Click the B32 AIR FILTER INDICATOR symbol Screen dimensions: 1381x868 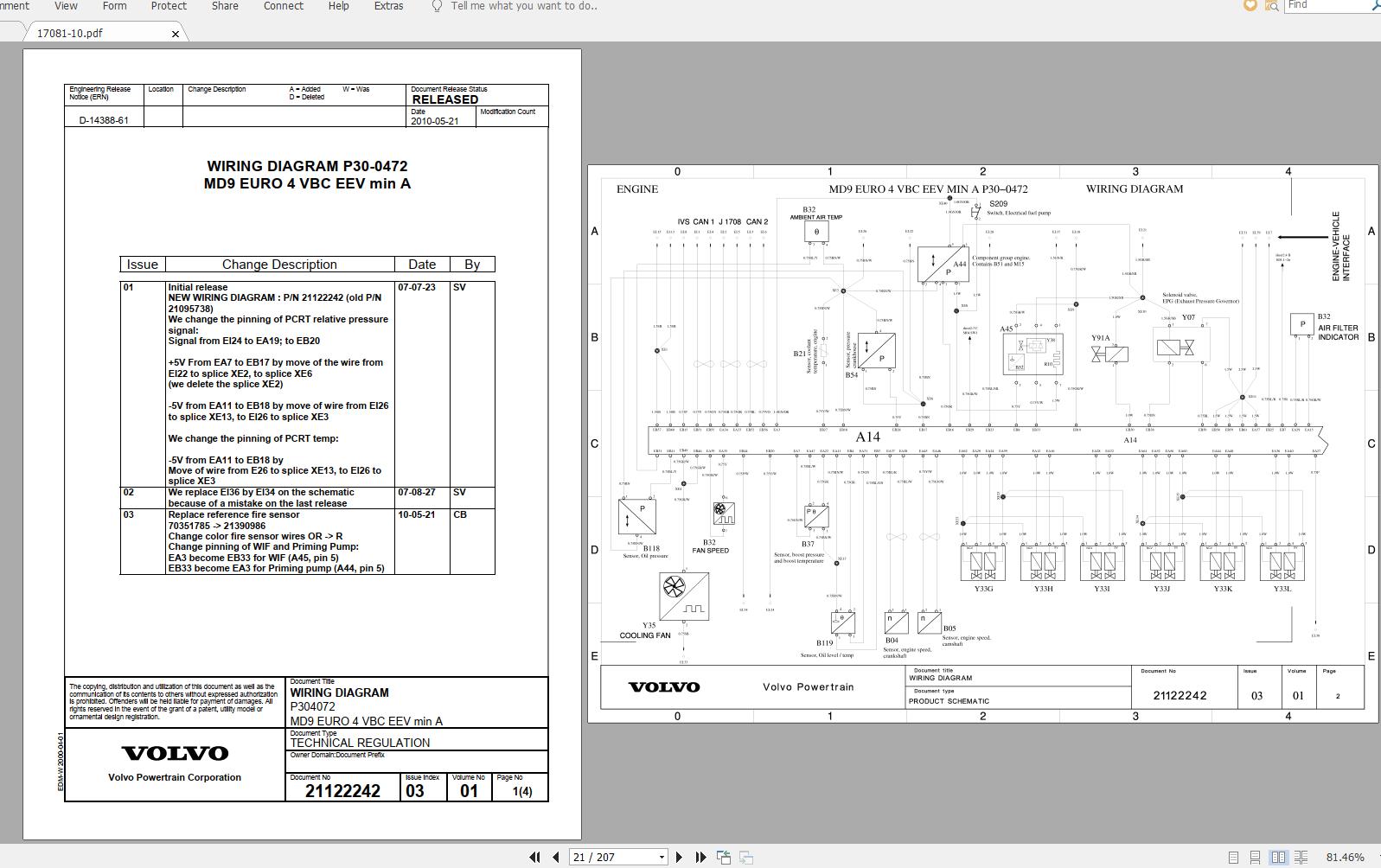[x=1301, y=324]
